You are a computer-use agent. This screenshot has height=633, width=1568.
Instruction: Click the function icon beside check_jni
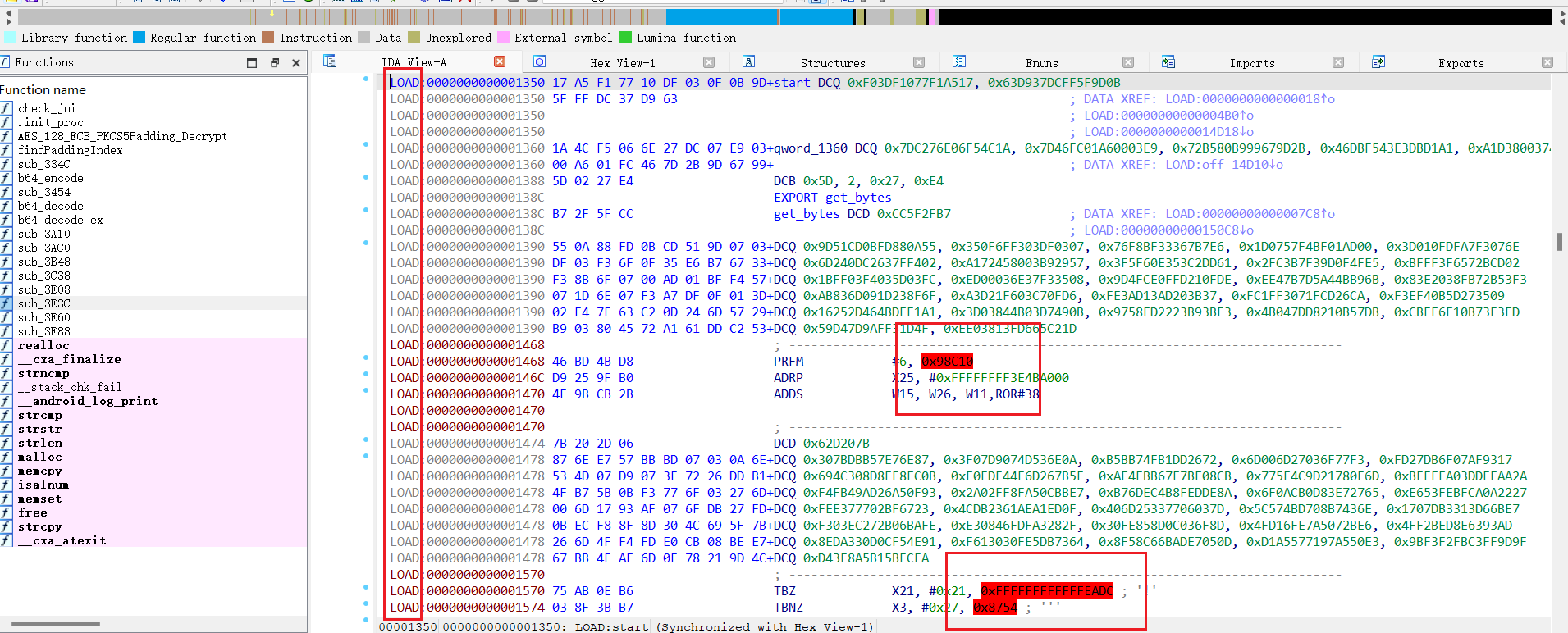[7, 108]
